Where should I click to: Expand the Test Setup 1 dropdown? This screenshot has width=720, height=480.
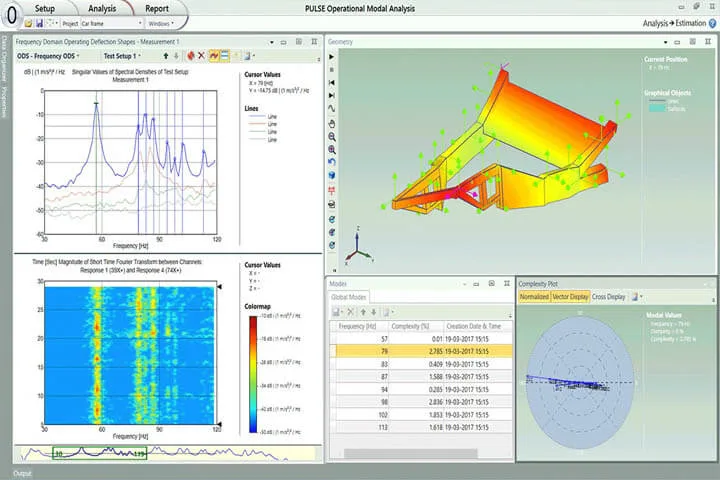[122, 56]
